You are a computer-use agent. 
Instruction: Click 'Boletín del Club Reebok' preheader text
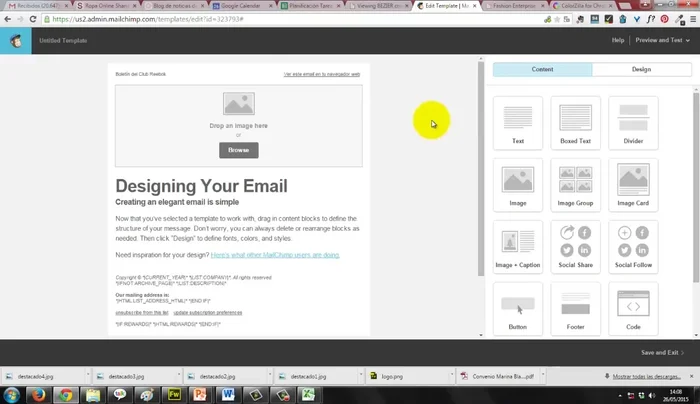point(141,74)
